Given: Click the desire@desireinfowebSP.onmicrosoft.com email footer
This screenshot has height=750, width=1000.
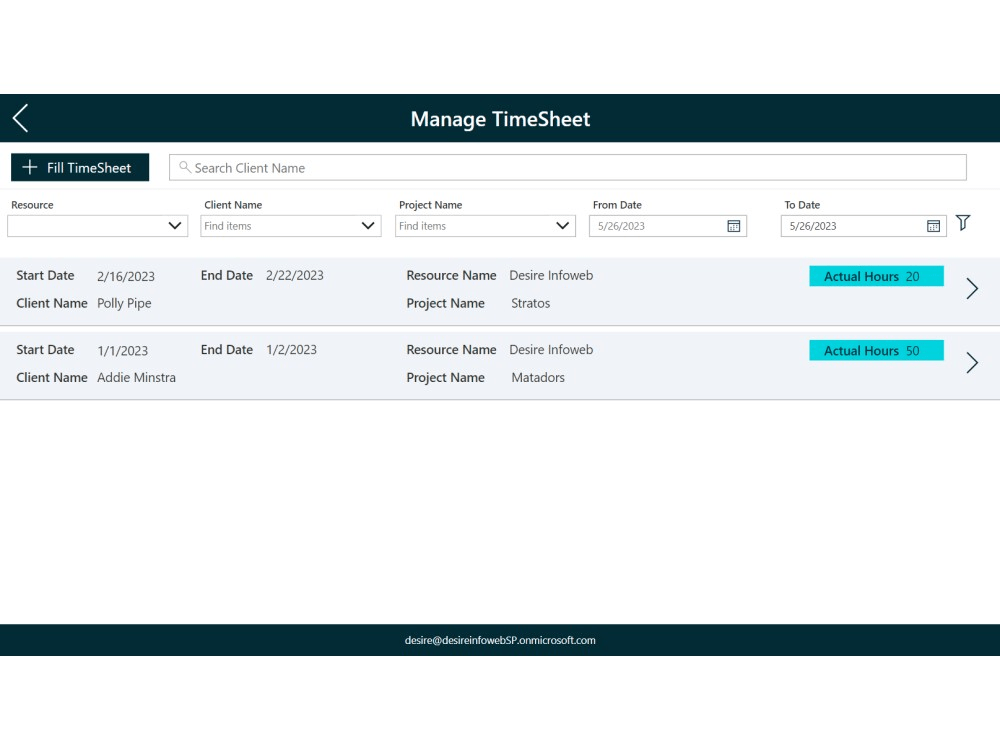Looking at the screenshot, I should [x=500, y=641].
